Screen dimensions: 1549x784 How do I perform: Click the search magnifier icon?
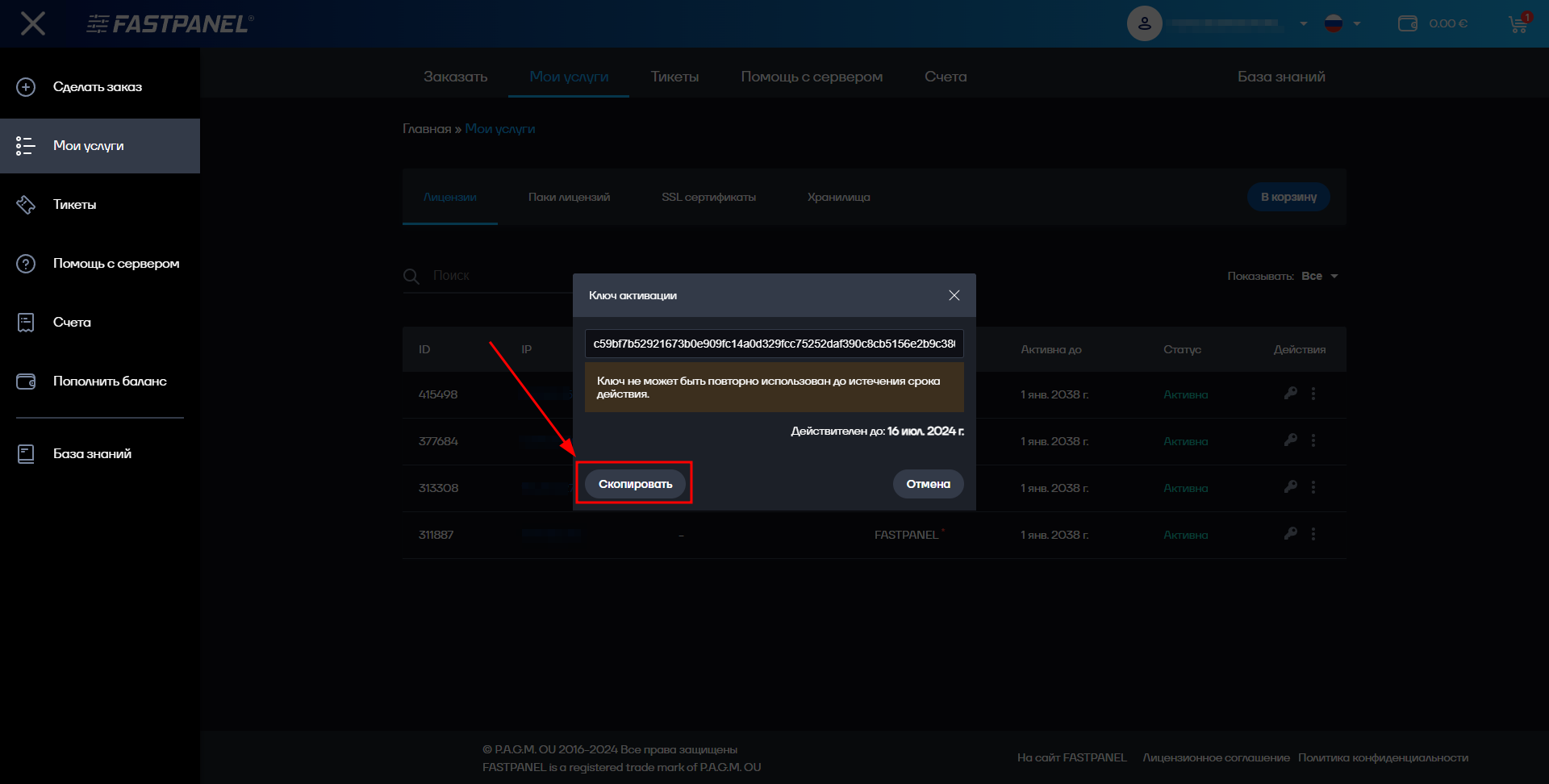pos(411,276)
